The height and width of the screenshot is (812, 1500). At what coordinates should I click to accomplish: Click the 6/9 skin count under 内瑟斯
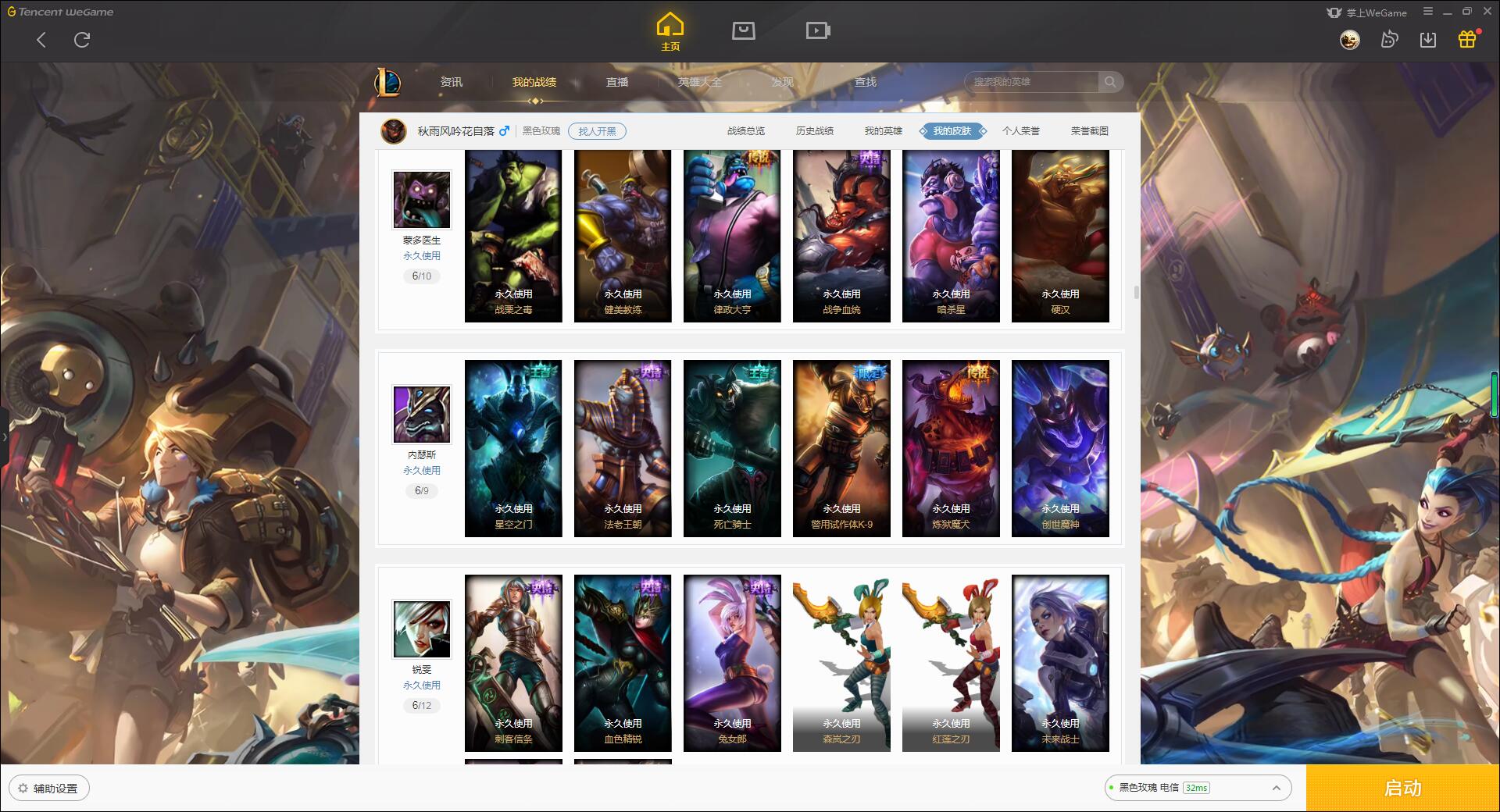(x=421, y=491)
